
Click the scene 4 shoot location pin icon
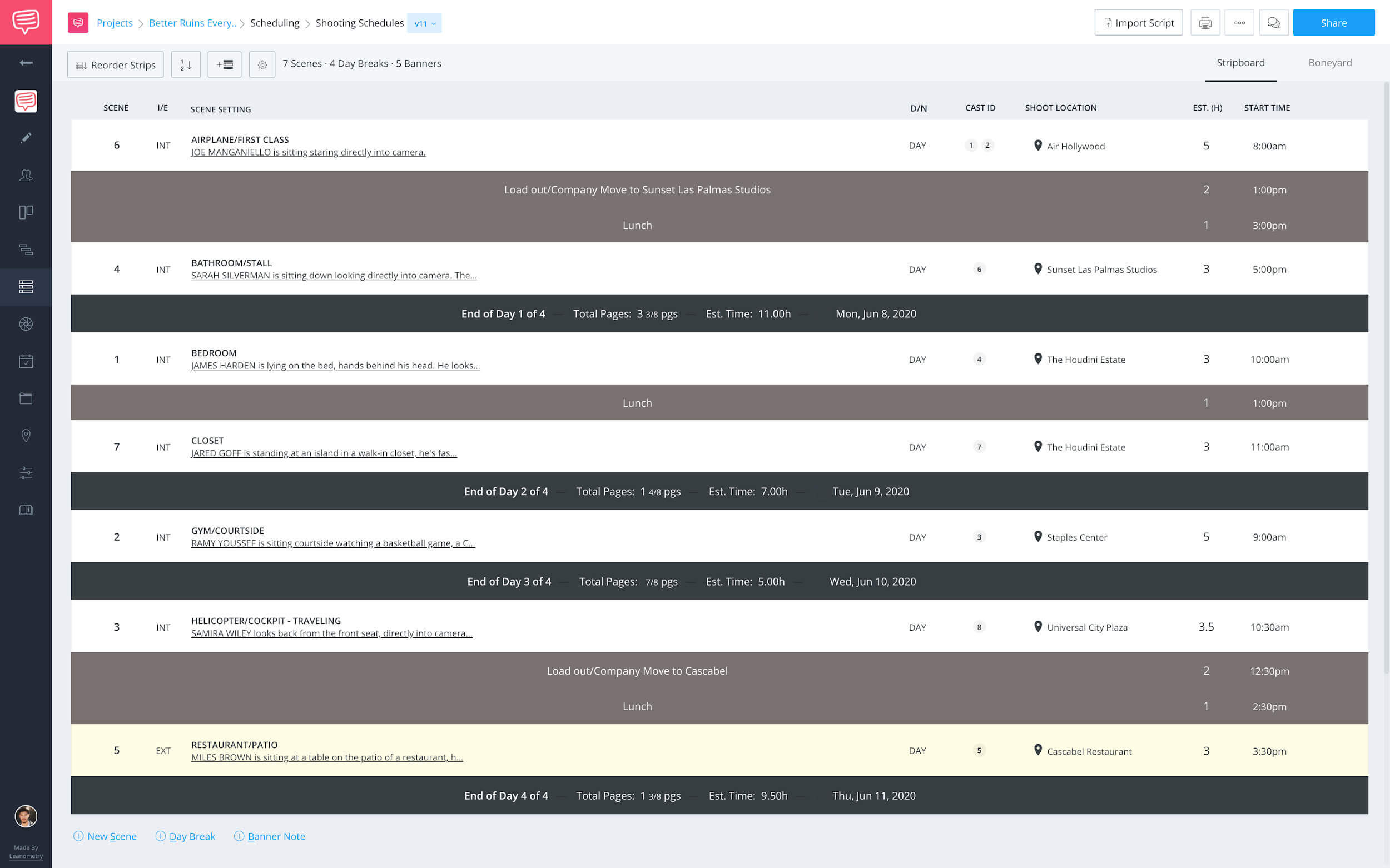click(1038, 269)
